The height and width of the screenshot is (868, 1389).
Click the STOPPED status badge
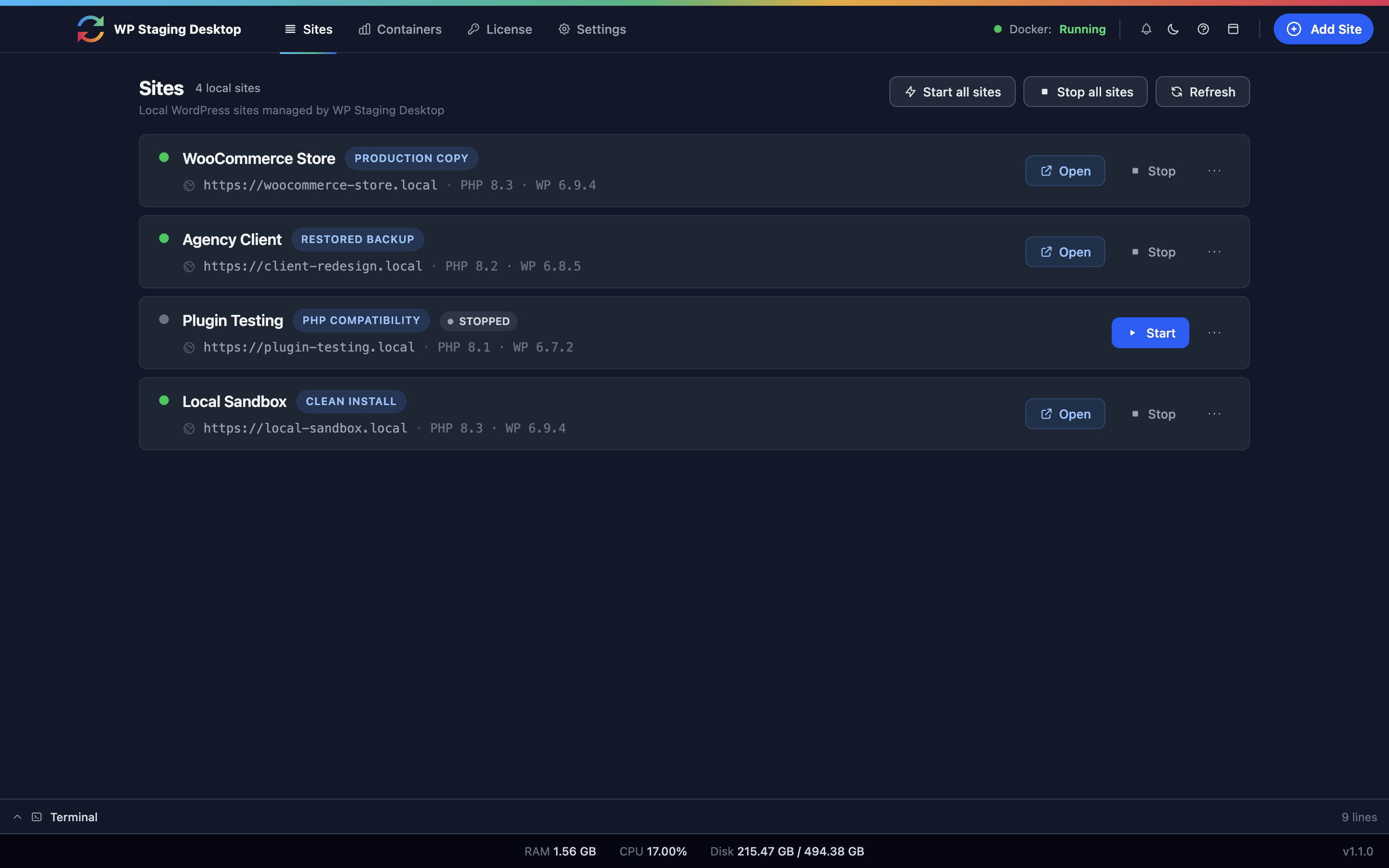pyautogui.click(x=478, y=322)
